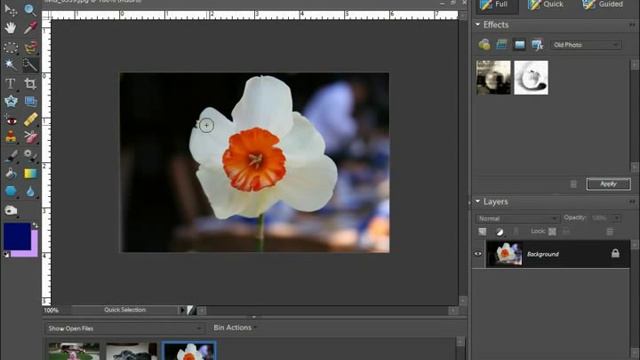Hide the Background layer eye icon
Image resolution: width=640 pixels, height=360 pixels.
coord(478,254)
